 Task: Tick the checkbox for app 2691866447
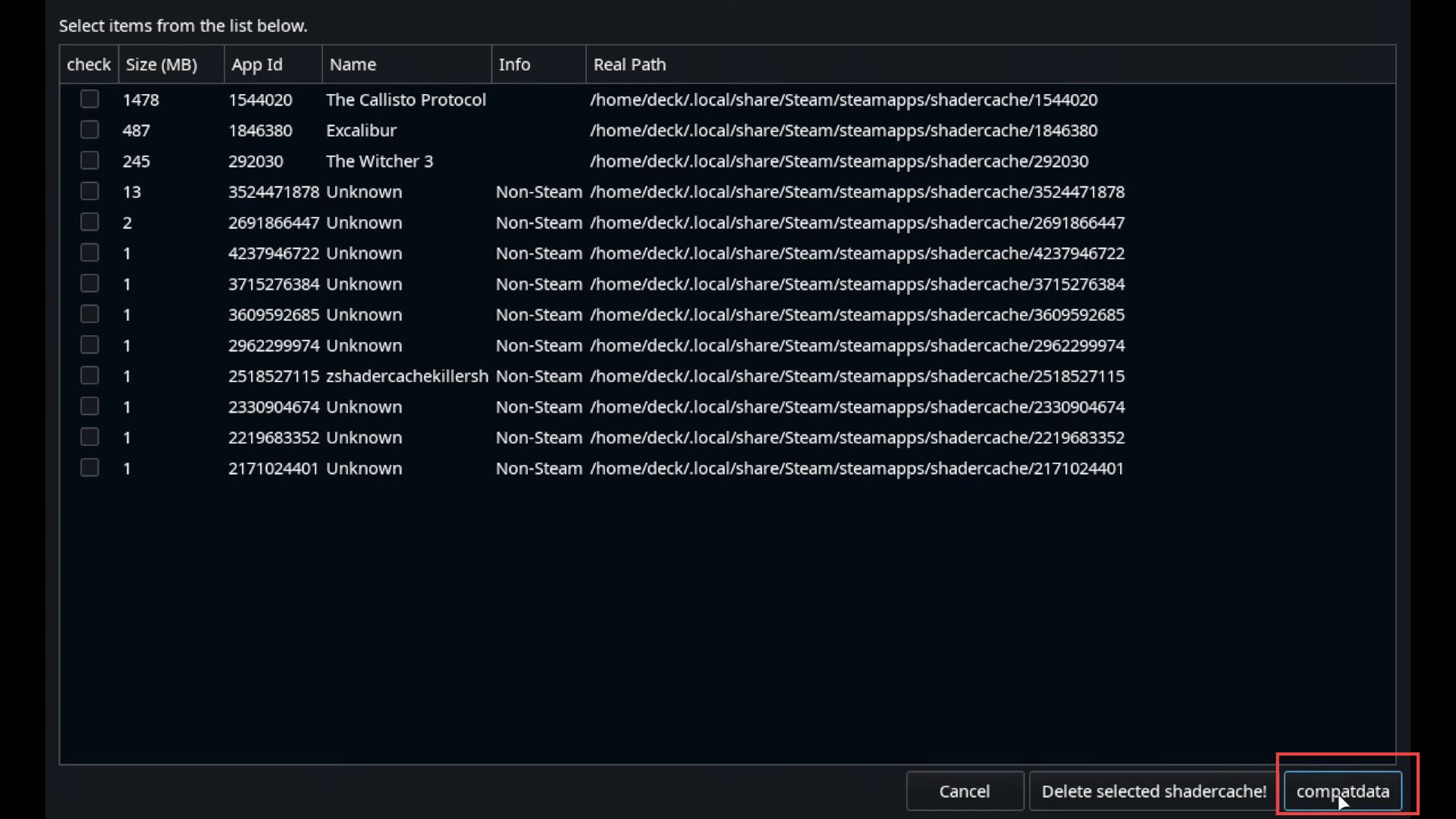89,222
